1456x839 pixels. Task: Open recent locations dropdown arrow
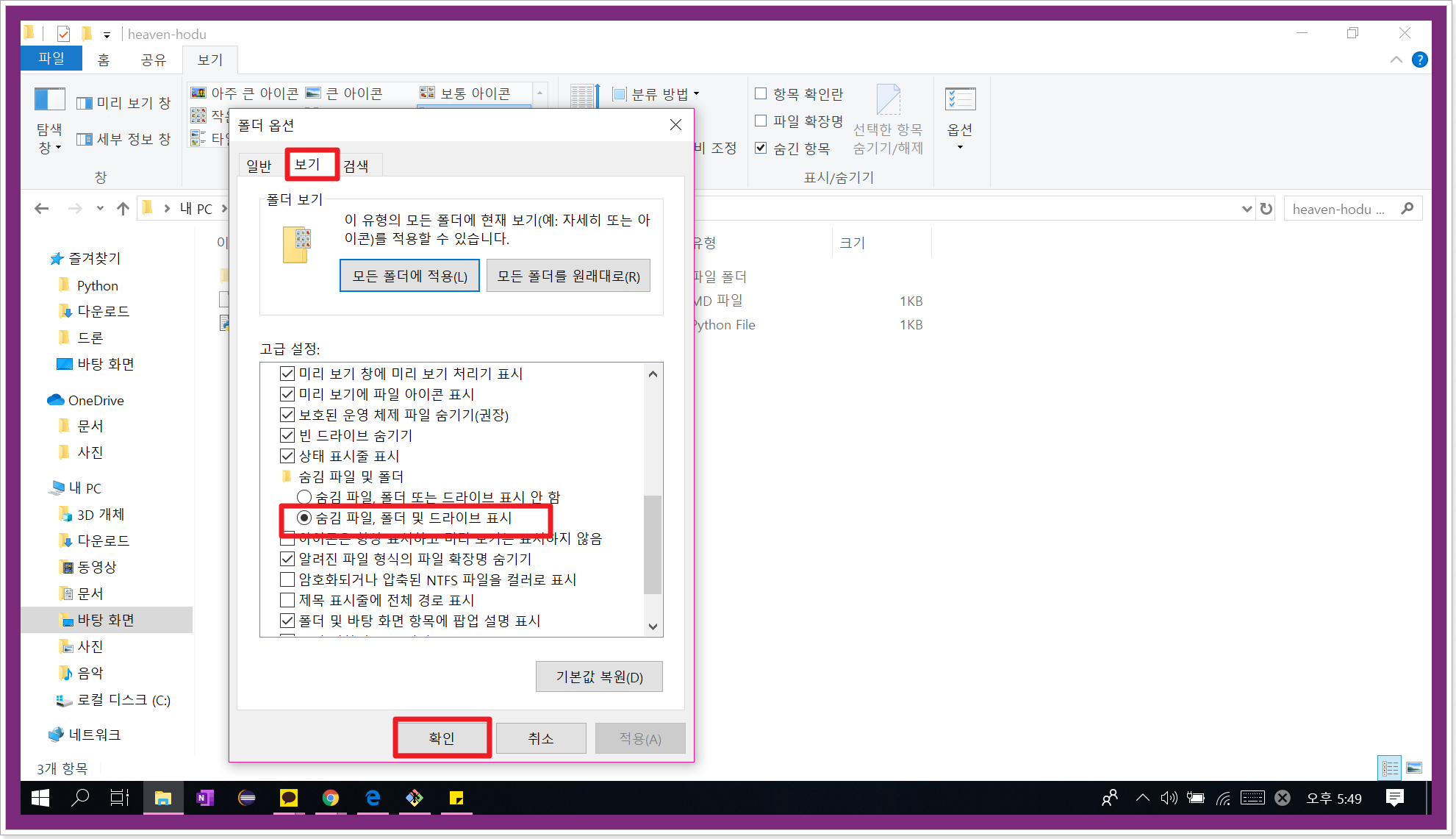100,209
